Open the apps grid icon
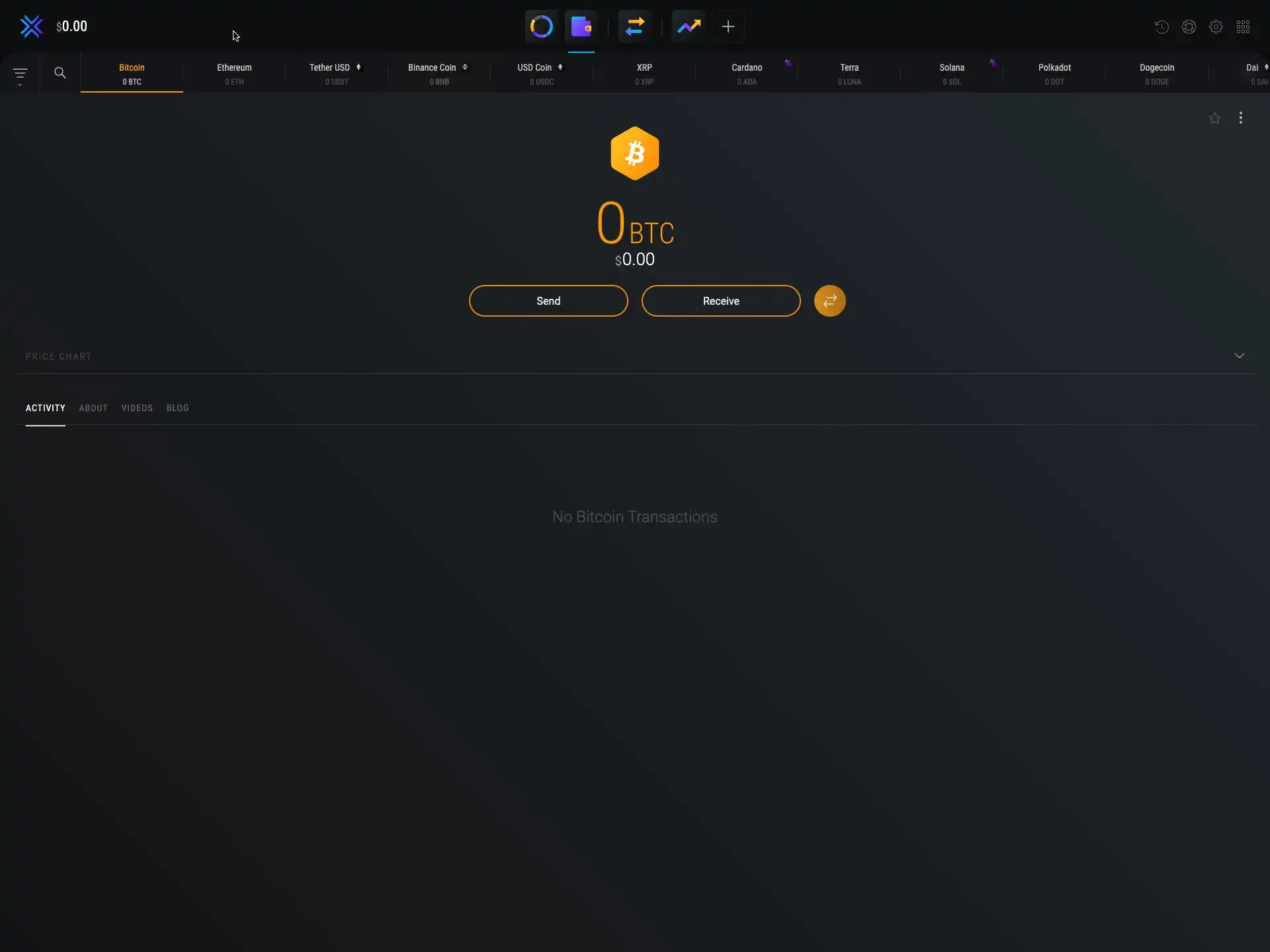 1243,27
